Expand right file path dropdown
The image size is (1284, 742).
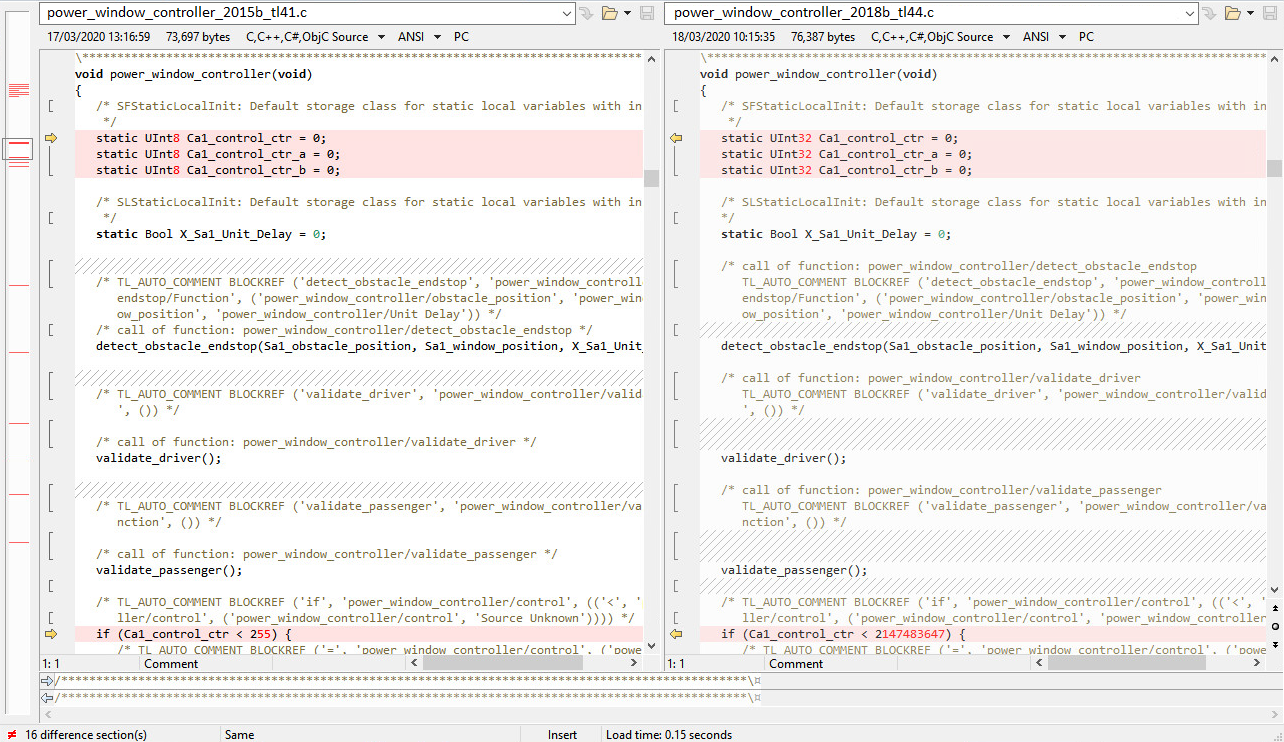point(1190,13)
